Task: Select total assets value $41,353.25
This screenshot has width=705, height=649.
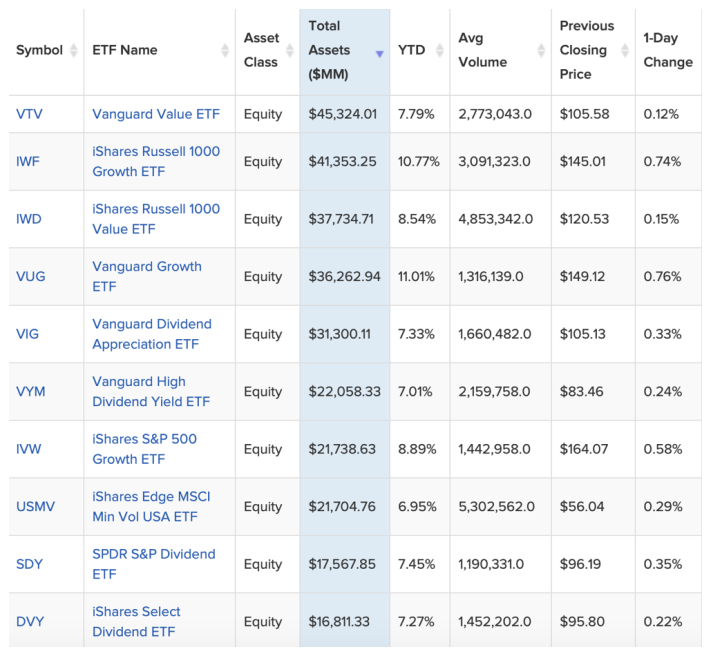Action: pos(342,161)
